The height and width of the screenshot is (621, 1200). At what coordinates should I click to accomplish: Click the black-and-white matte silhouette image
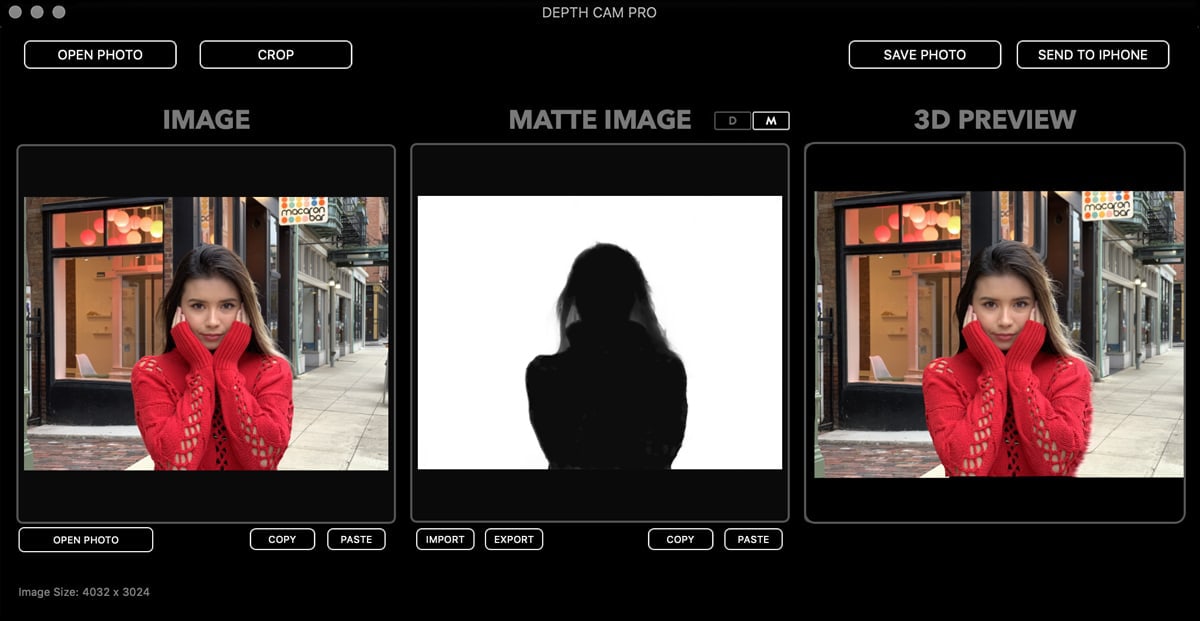(600, 333)
